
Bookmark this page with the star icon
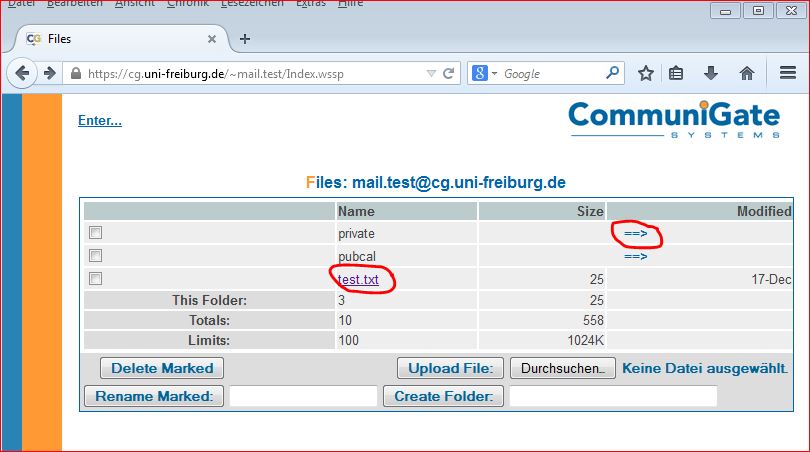646,73
